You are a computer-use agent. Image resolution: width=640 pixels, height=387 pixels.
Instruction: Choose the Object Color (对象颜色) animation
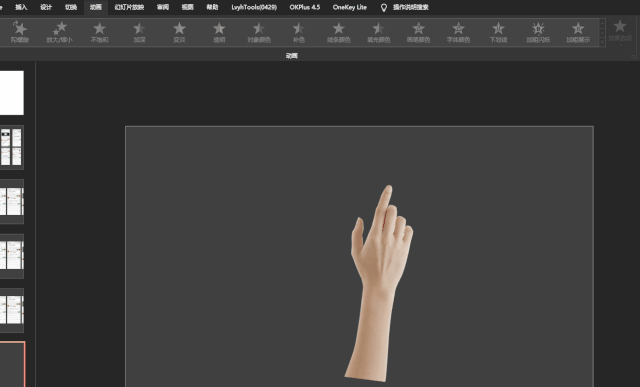coord(259,32)
